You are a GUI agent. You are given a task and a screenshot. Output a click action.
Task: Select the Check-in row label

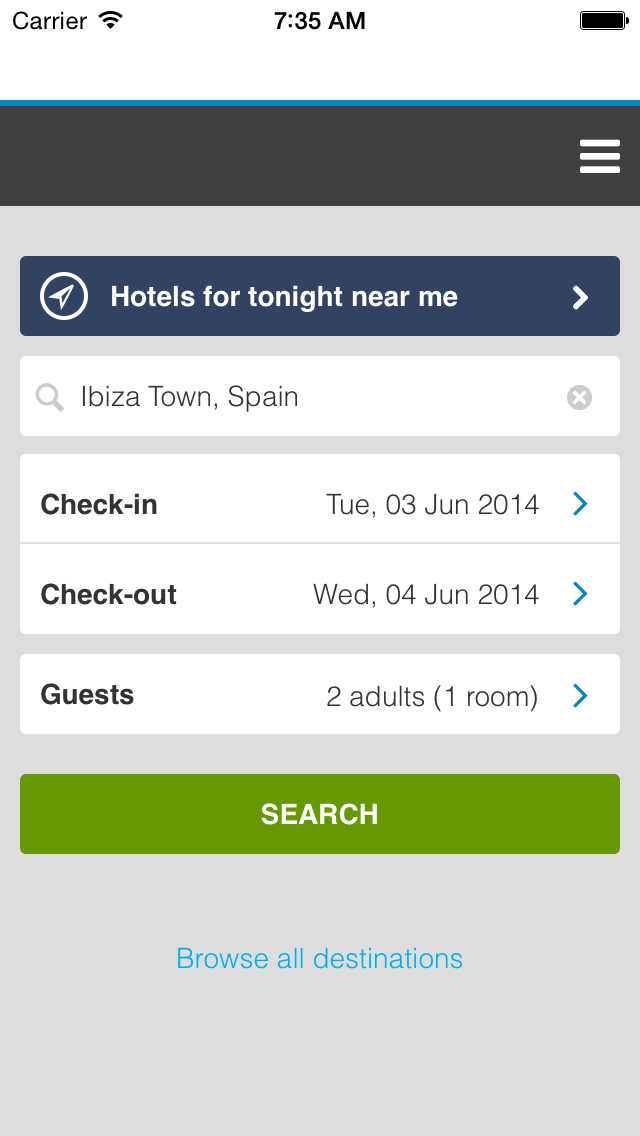[99, 504]
